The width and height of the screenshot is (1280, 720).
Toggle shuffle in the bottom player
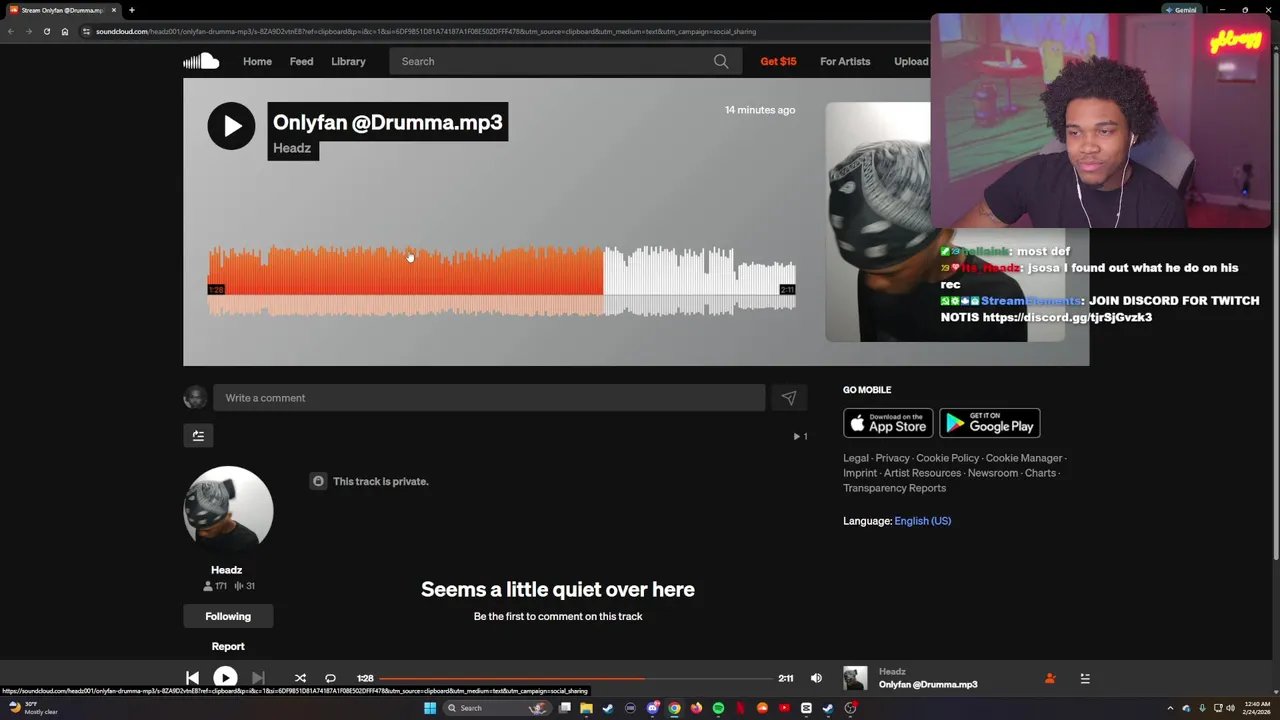point(300,678)
